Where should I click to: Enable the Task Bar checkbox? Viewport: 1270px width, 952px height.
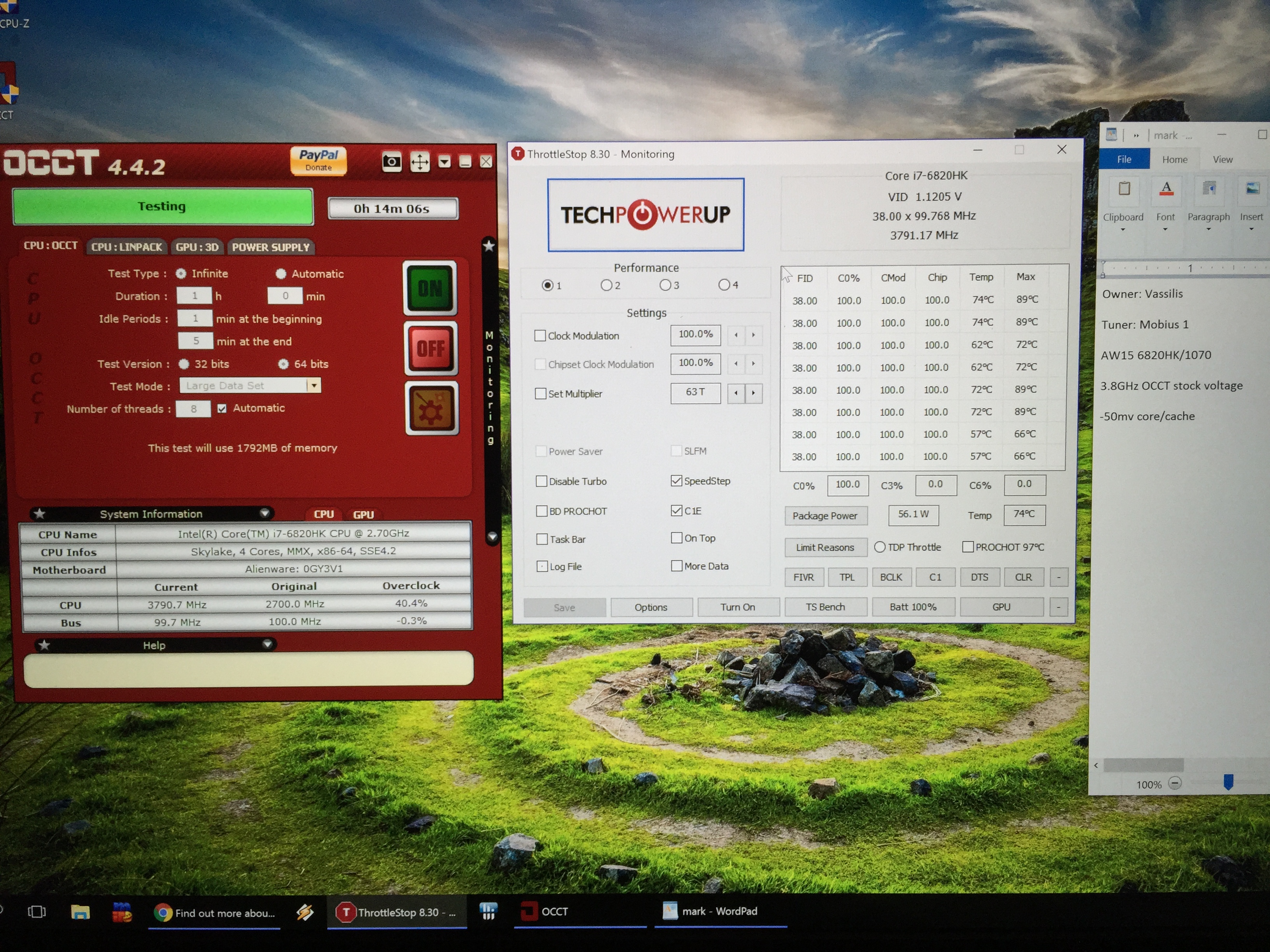pyautogui.click(x=541, y=539)
